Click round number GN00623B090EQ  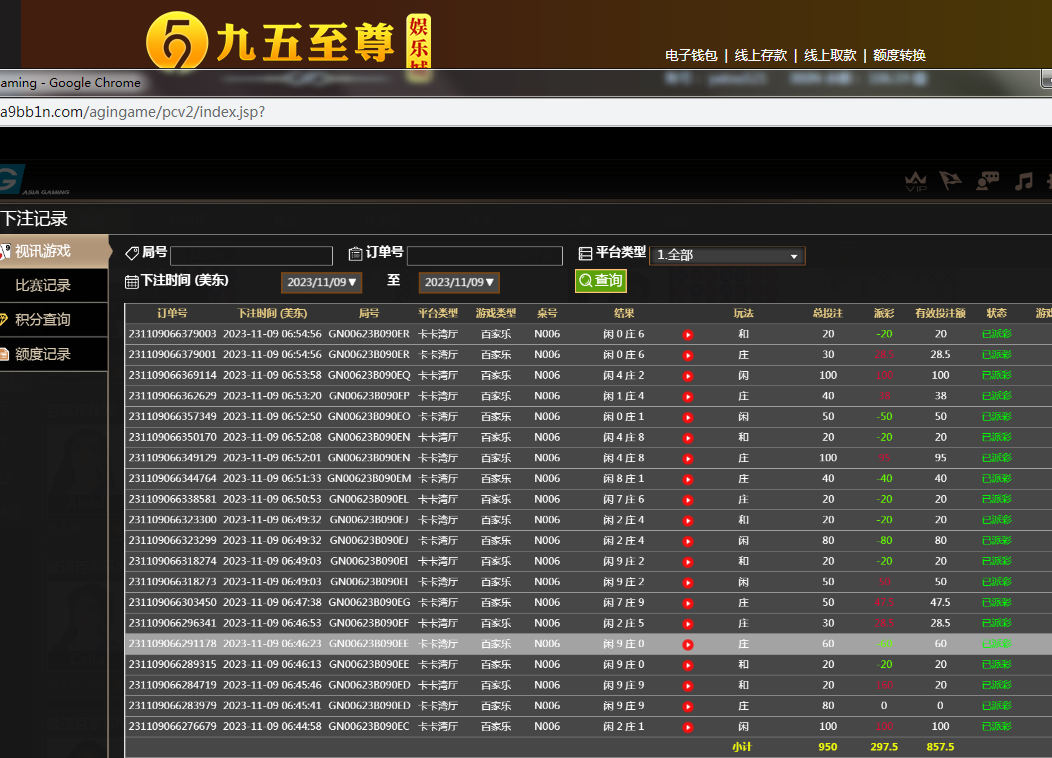click(x=369, y=375)
